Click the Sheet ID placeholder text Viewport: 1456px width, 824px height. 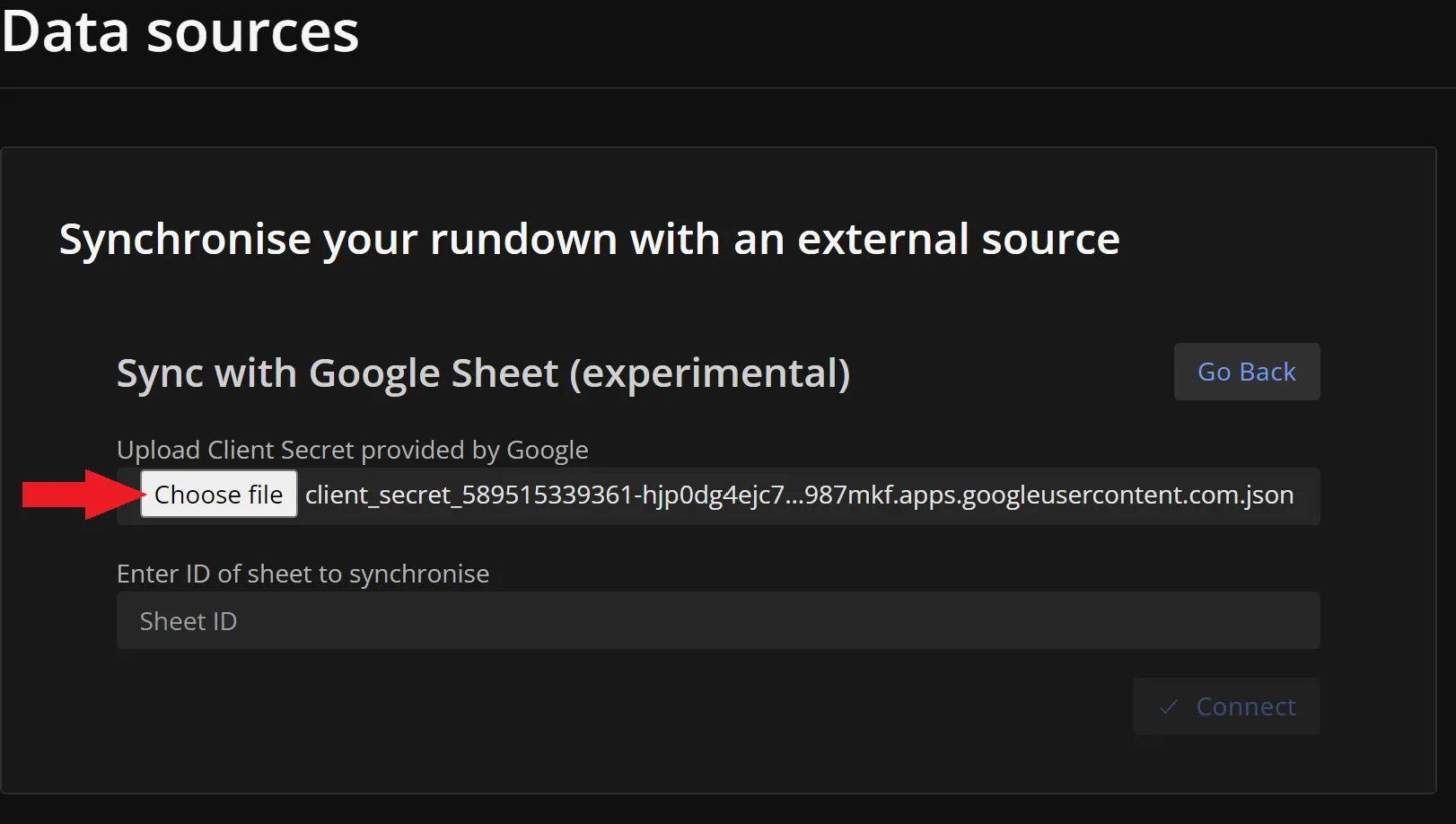(189, 621)
